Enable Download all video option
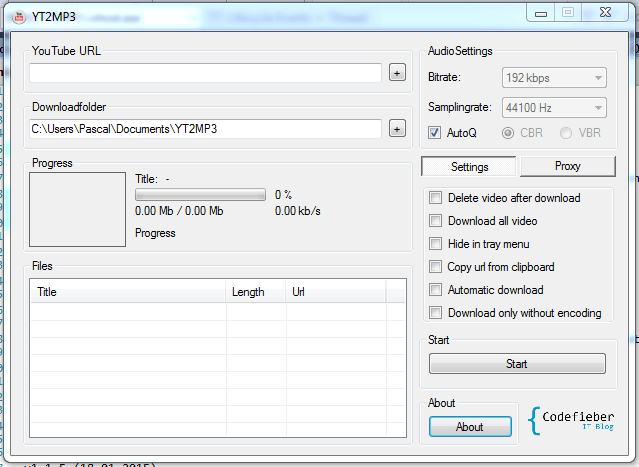This screenshot has width=639, height=467. [x=435, y=221]
